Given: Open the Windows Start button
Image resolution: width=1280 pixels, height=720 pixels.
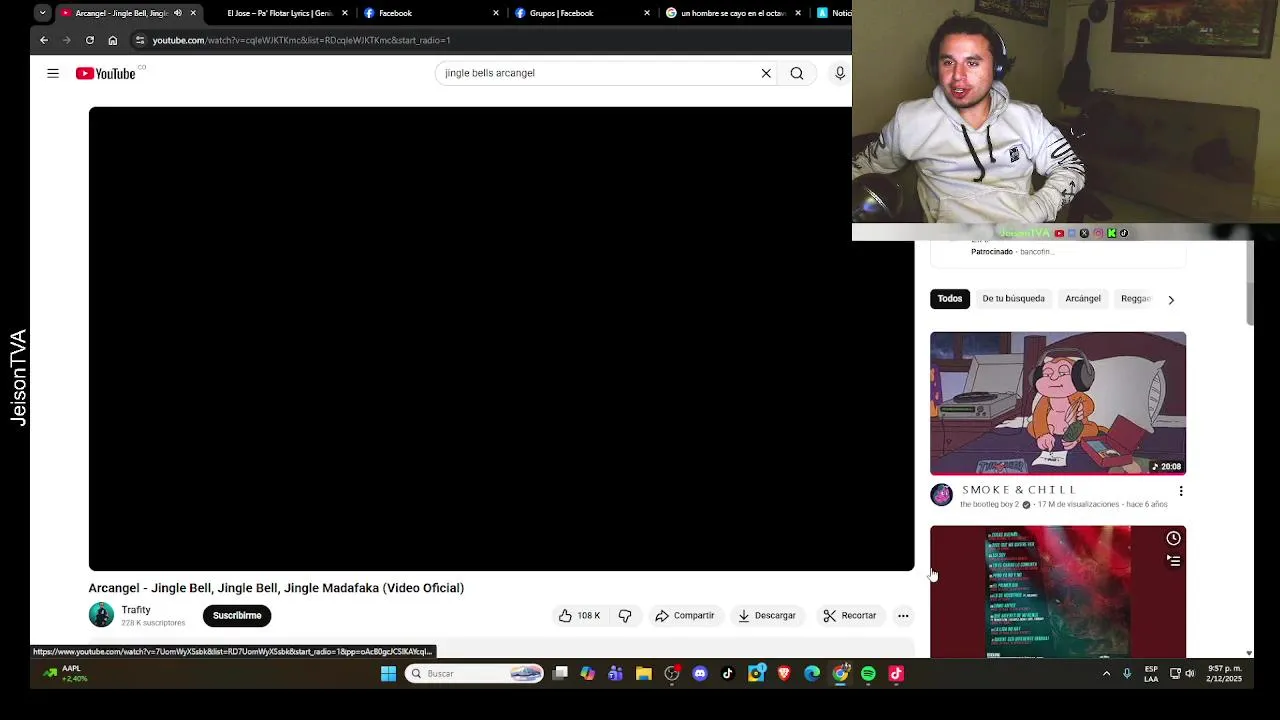Looking at the screenshot, I should click(x=388, y=674).
